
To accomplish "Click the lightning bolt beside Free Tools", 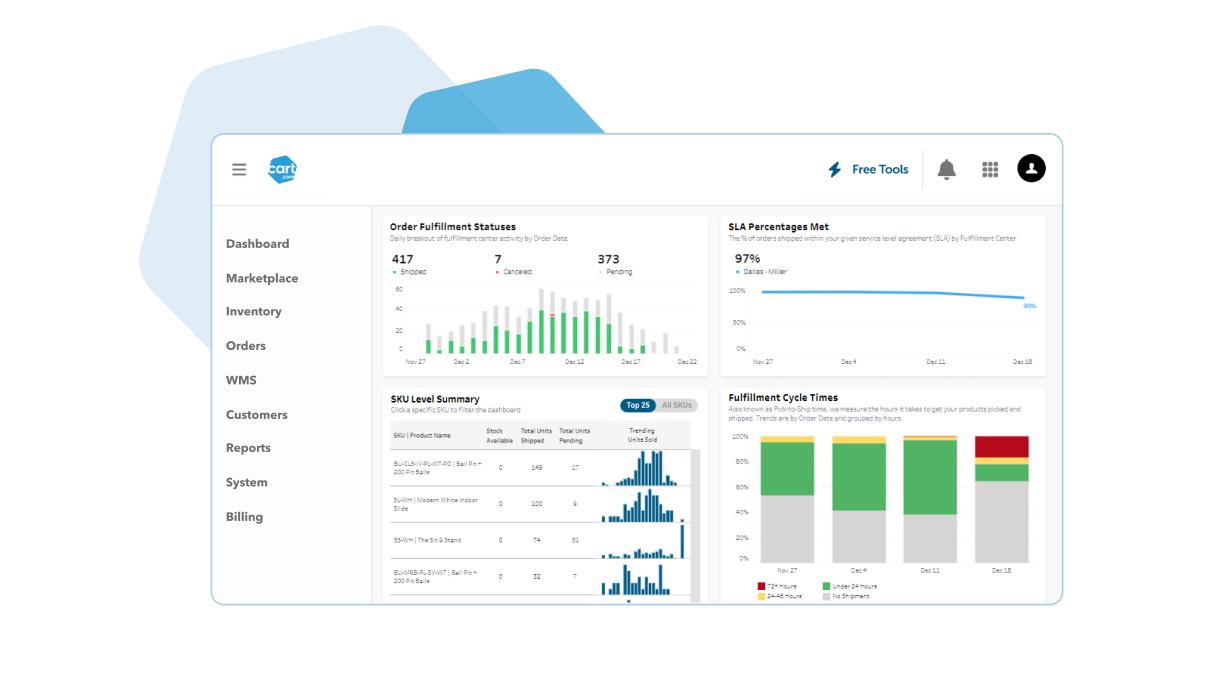I will point(837,169).
